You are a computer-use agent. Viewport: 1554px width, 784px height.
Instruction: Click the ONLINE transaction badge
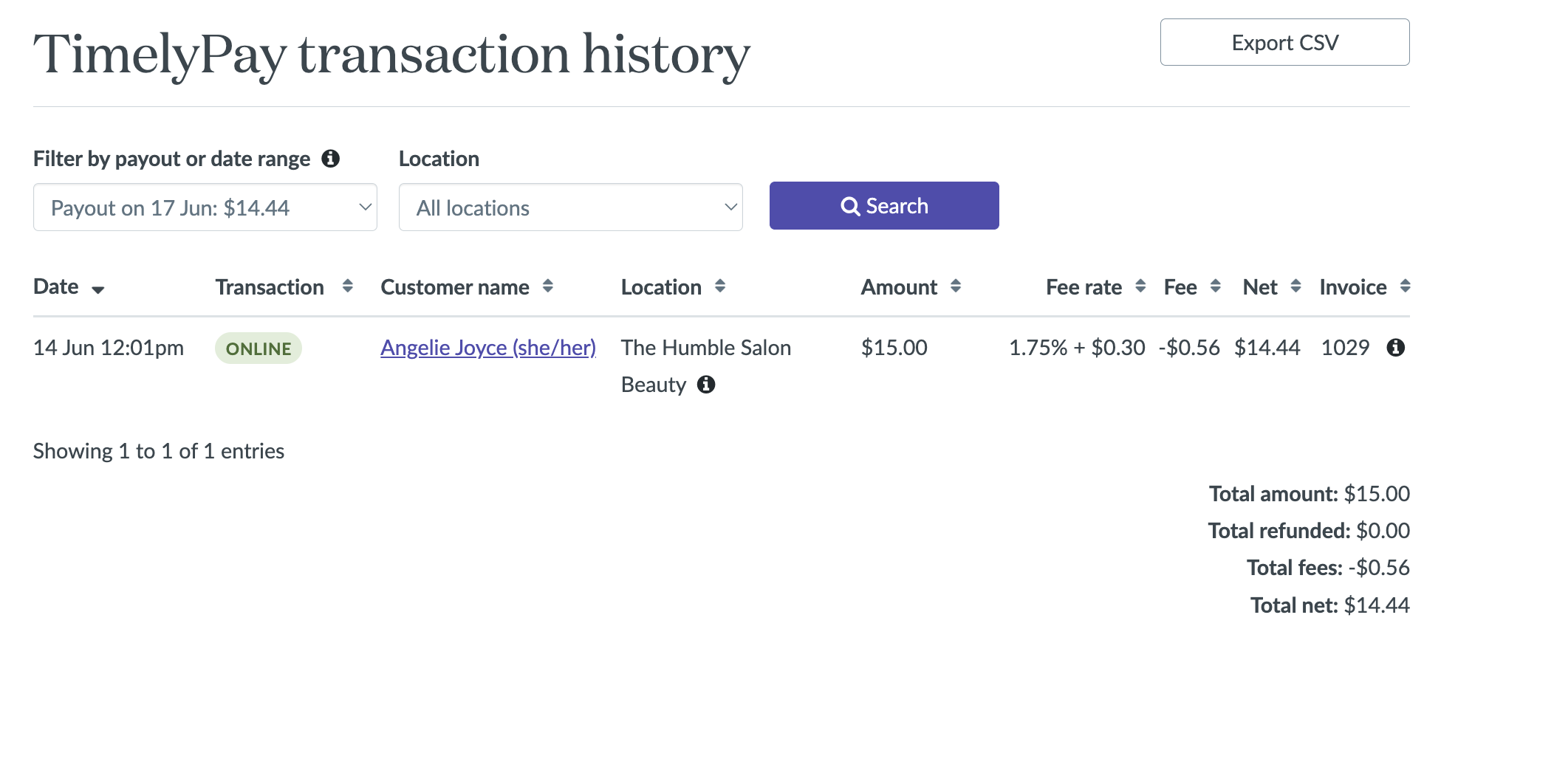tap(258, 348)
